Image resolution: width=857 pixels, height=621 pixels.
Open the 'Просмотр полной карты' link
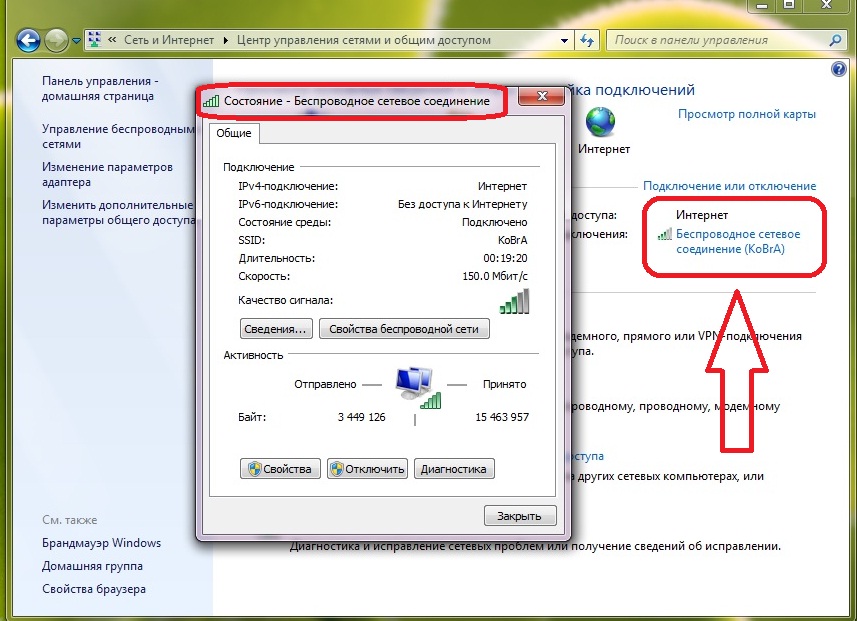pos(746,115)
